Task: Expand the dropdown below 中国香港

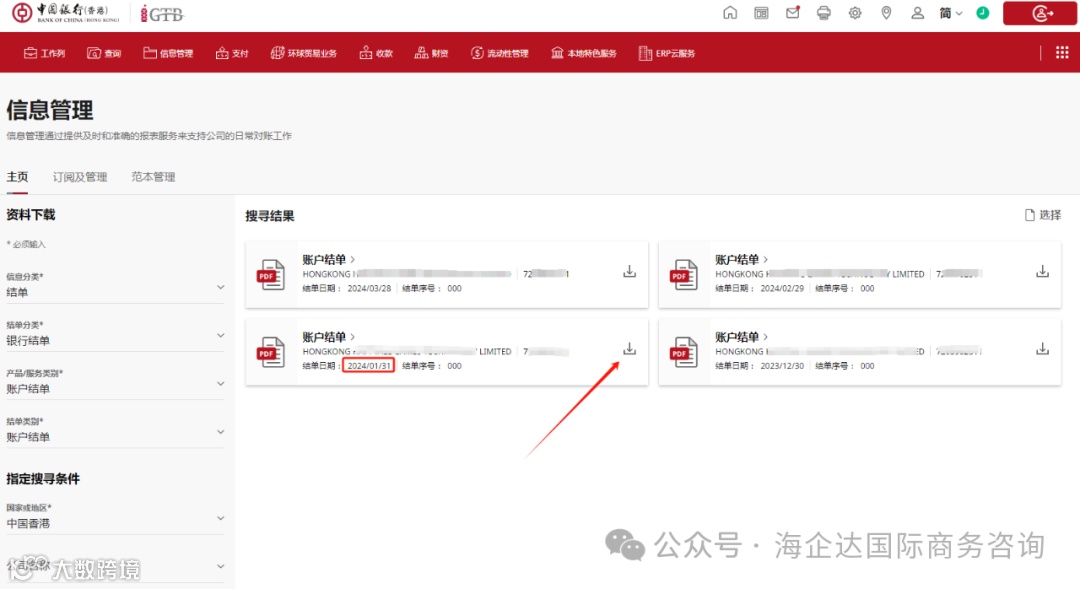Action: [115, 566]
